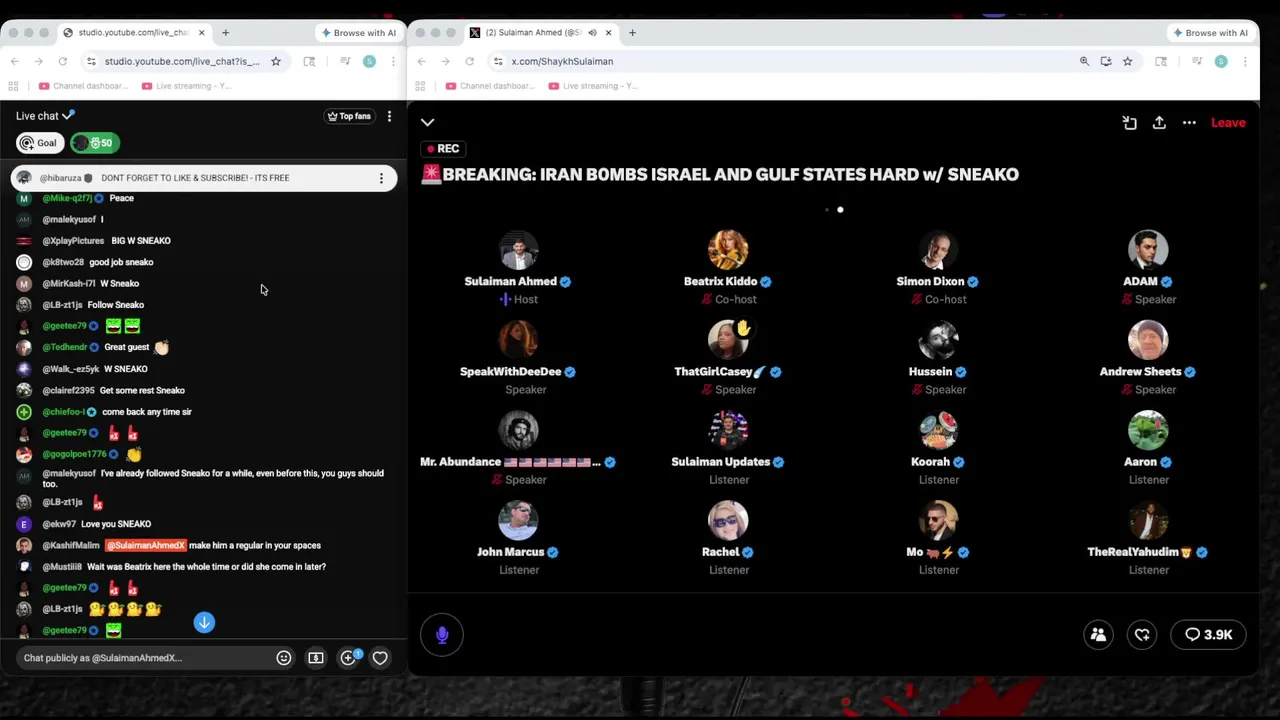Click Browse with AI in YouTube window
This screenshot has height=720, width=1280.
(359, 33)
